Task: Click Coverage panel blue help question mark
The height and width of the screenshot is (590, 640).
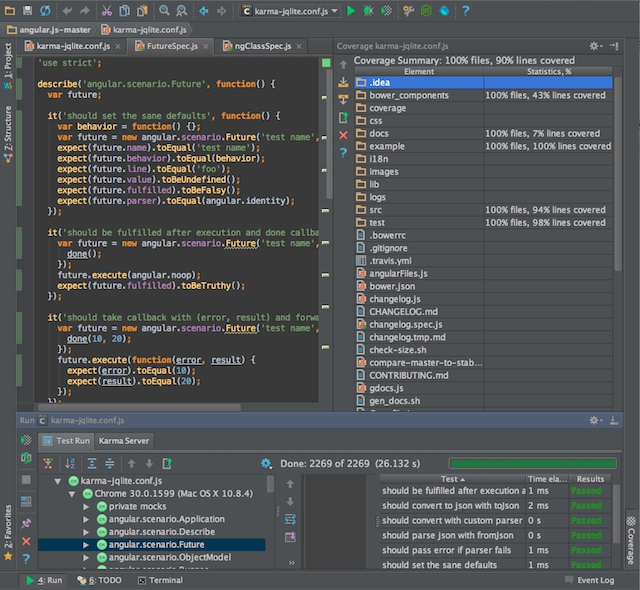Action: 344,152
